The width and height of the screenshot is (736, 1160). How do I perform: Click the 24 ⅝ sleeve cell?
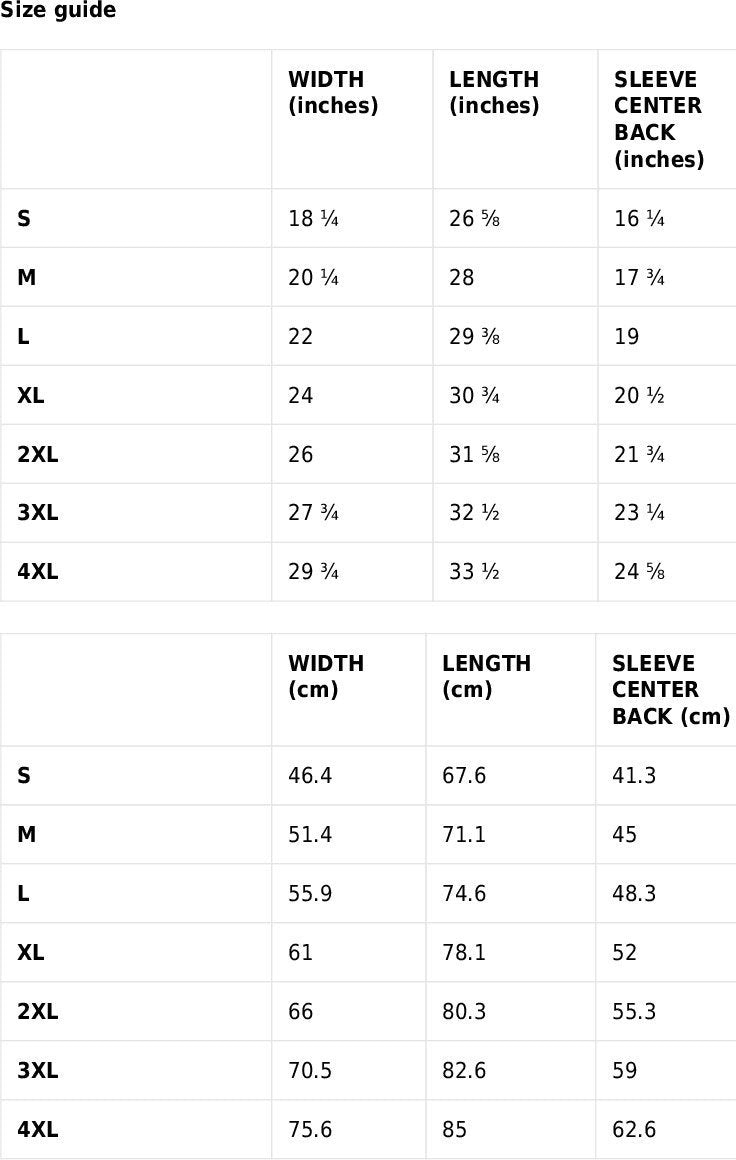click(x=639, y=573)
